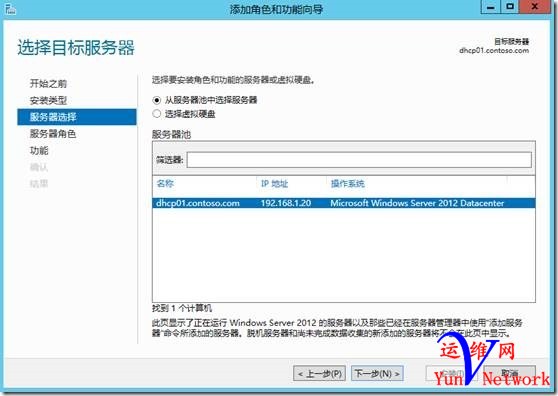Sort by the IP 地址 column header
Screen dimensions: 558x396
tap(274, 184)
